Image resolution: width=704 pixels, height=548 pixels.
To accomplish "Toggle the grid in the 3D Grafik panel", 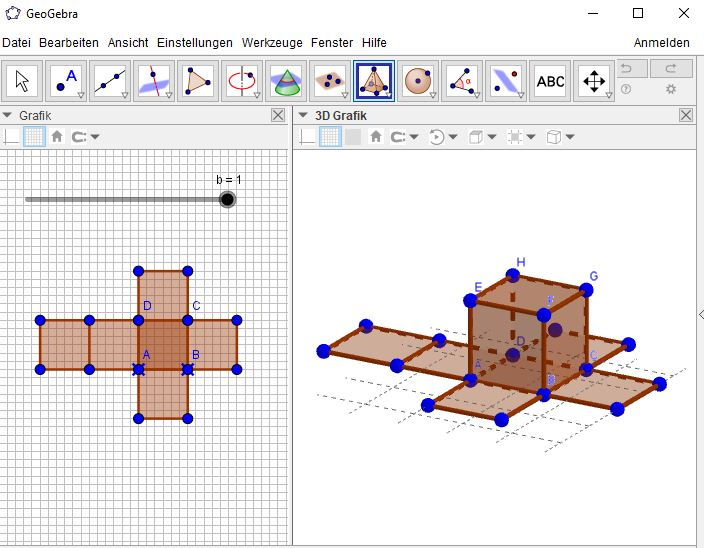I will click(x=330, y=137).
